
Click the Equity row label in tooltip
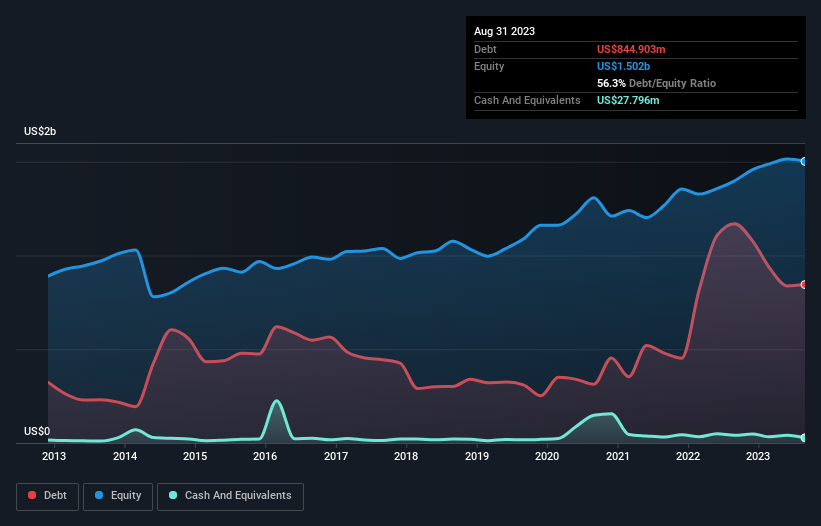point(489,66)
